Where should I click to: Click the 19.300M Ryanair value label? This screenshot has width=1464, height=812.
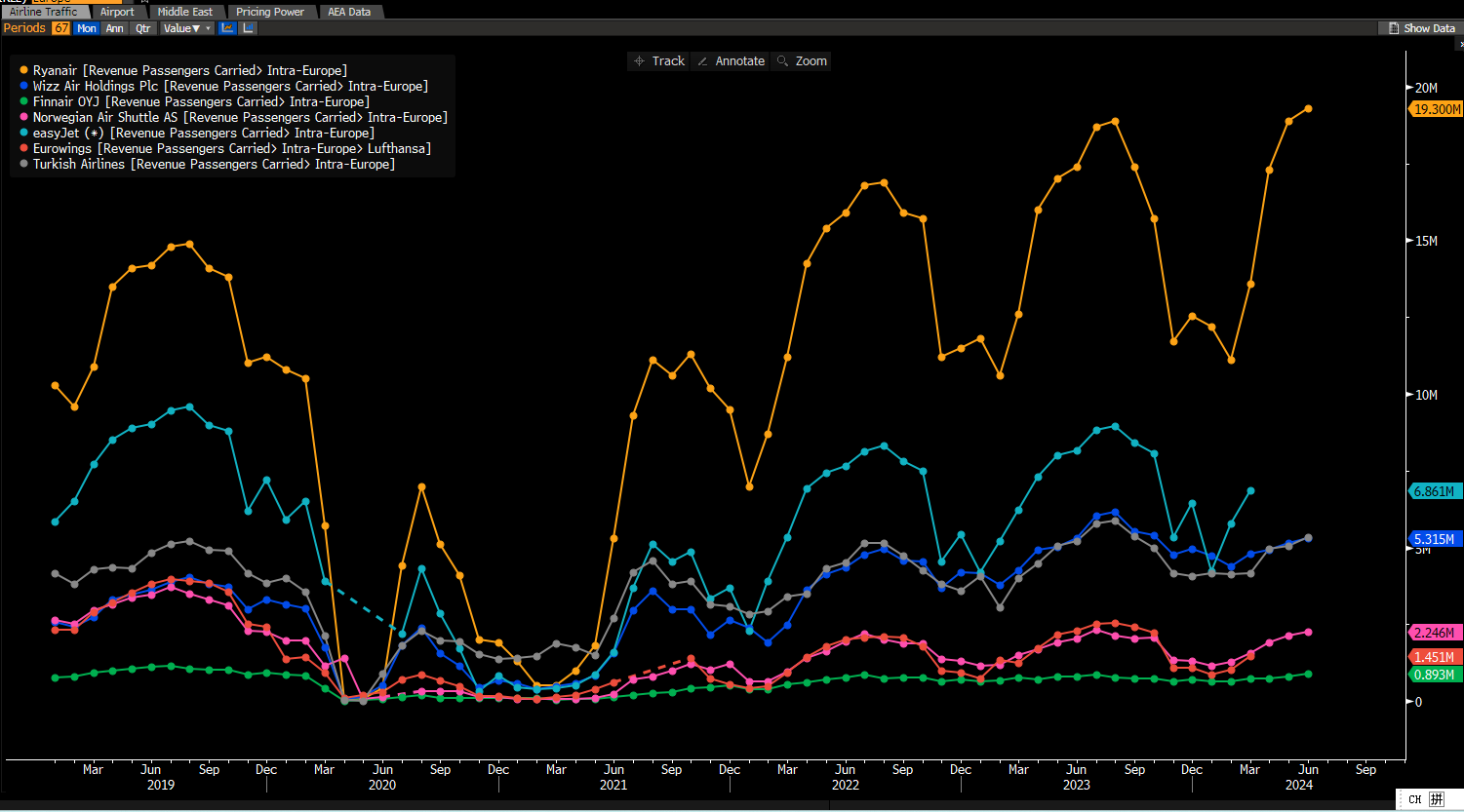click(x=1436, y=109)
